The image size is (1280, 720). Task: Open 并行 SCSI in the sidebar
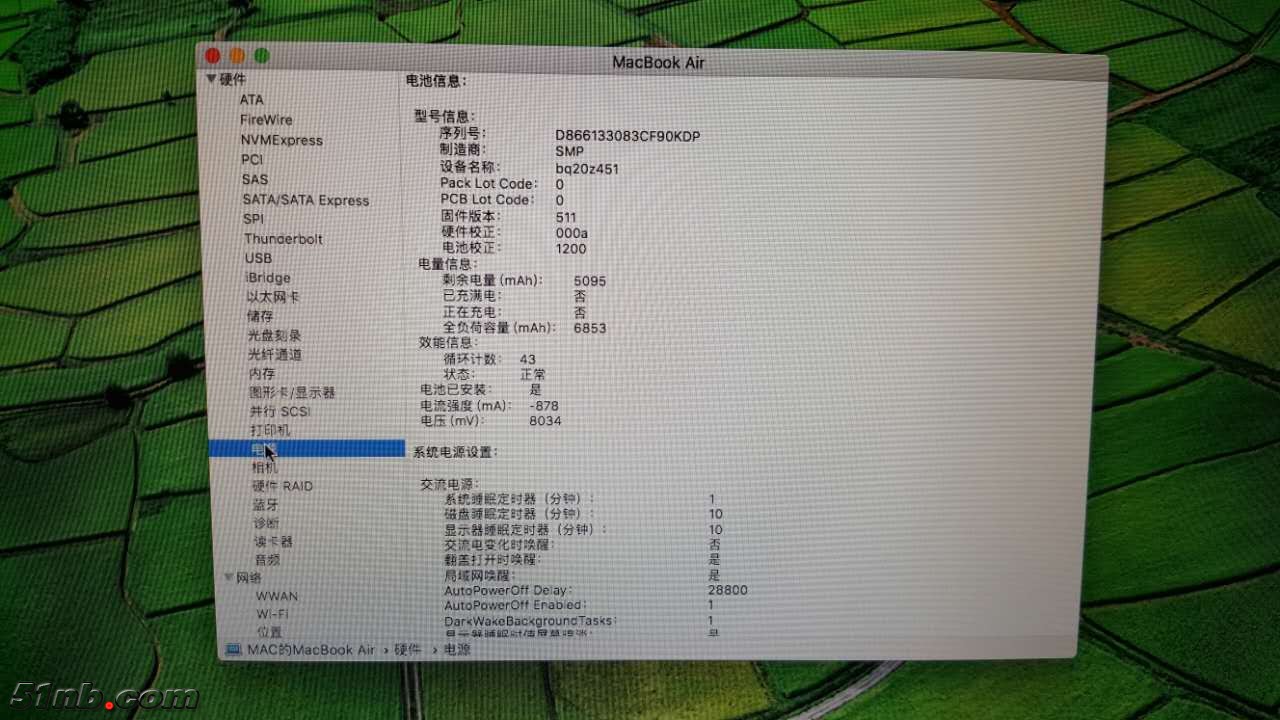coord(280,412)
